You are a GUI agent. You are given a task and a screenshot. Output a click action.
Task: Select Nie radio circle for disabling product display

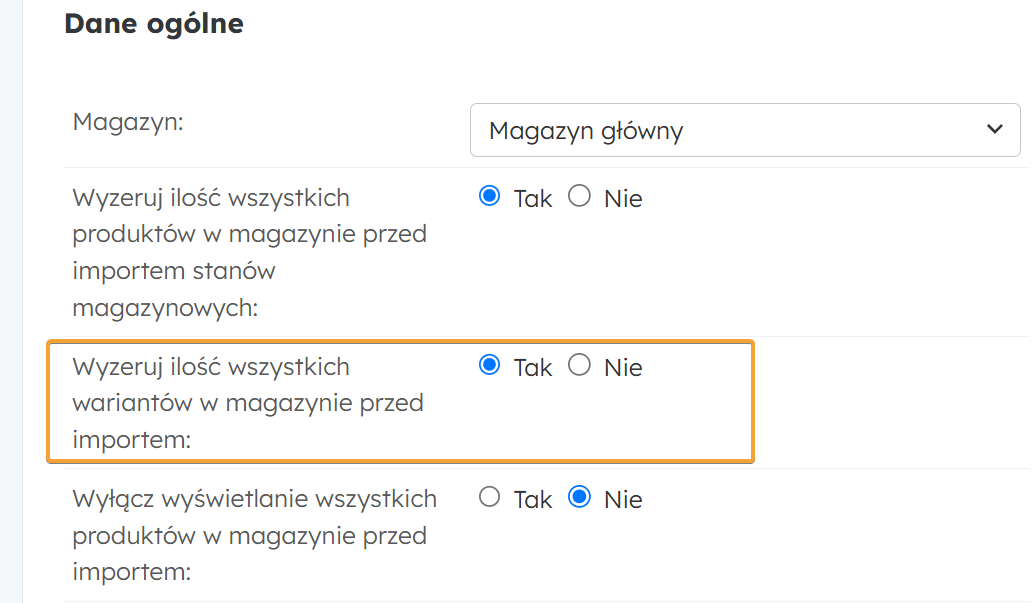click(579, 497)
